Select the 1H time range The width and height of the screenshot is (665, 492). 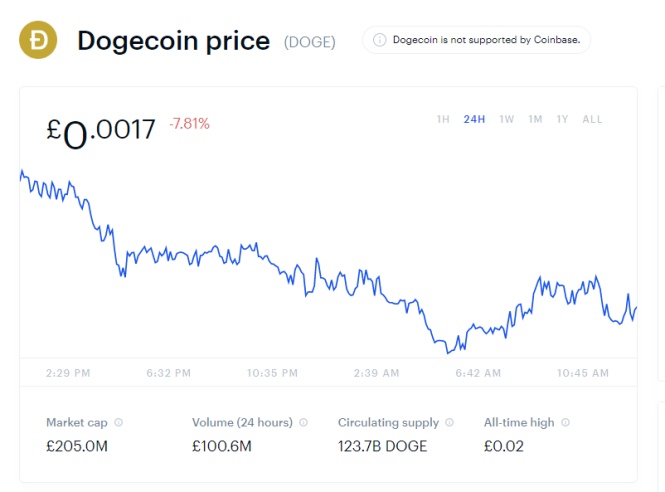(x=443, y=120)
